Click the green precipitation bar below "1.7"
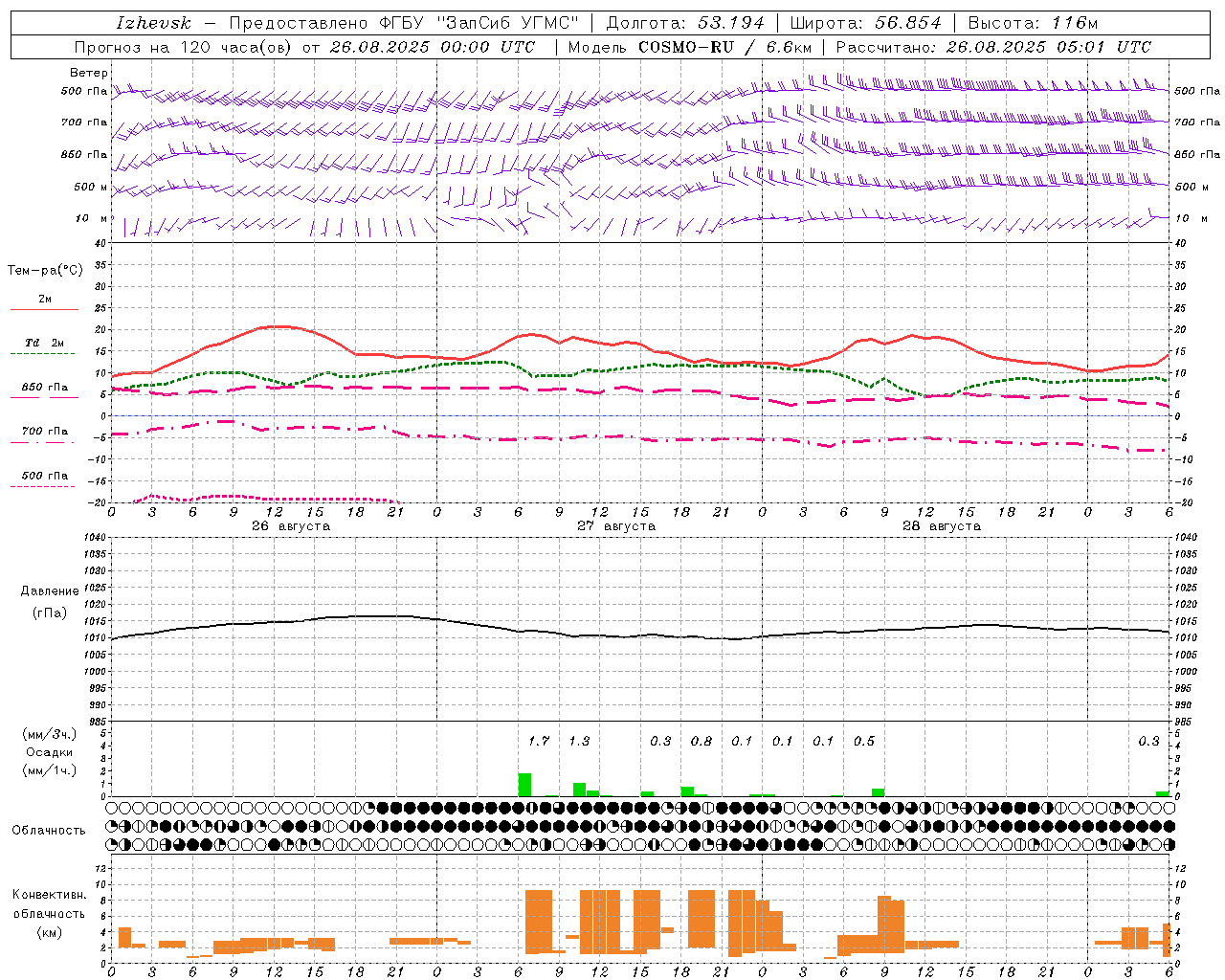Viewport: 1225px width, 980px height. (x=524, y=785)
